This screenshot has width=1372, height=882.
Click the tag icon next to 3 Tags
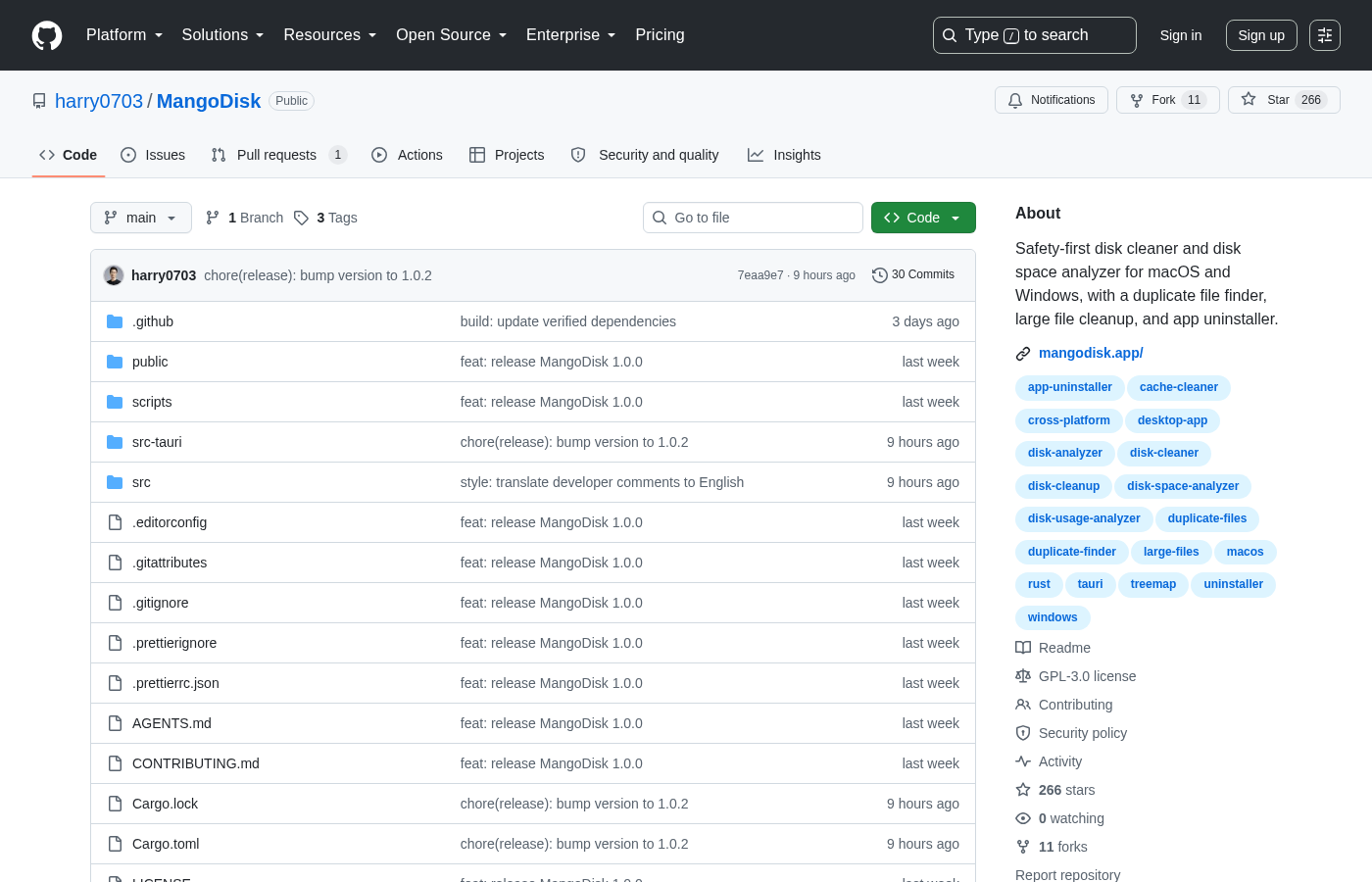point(301,218)
